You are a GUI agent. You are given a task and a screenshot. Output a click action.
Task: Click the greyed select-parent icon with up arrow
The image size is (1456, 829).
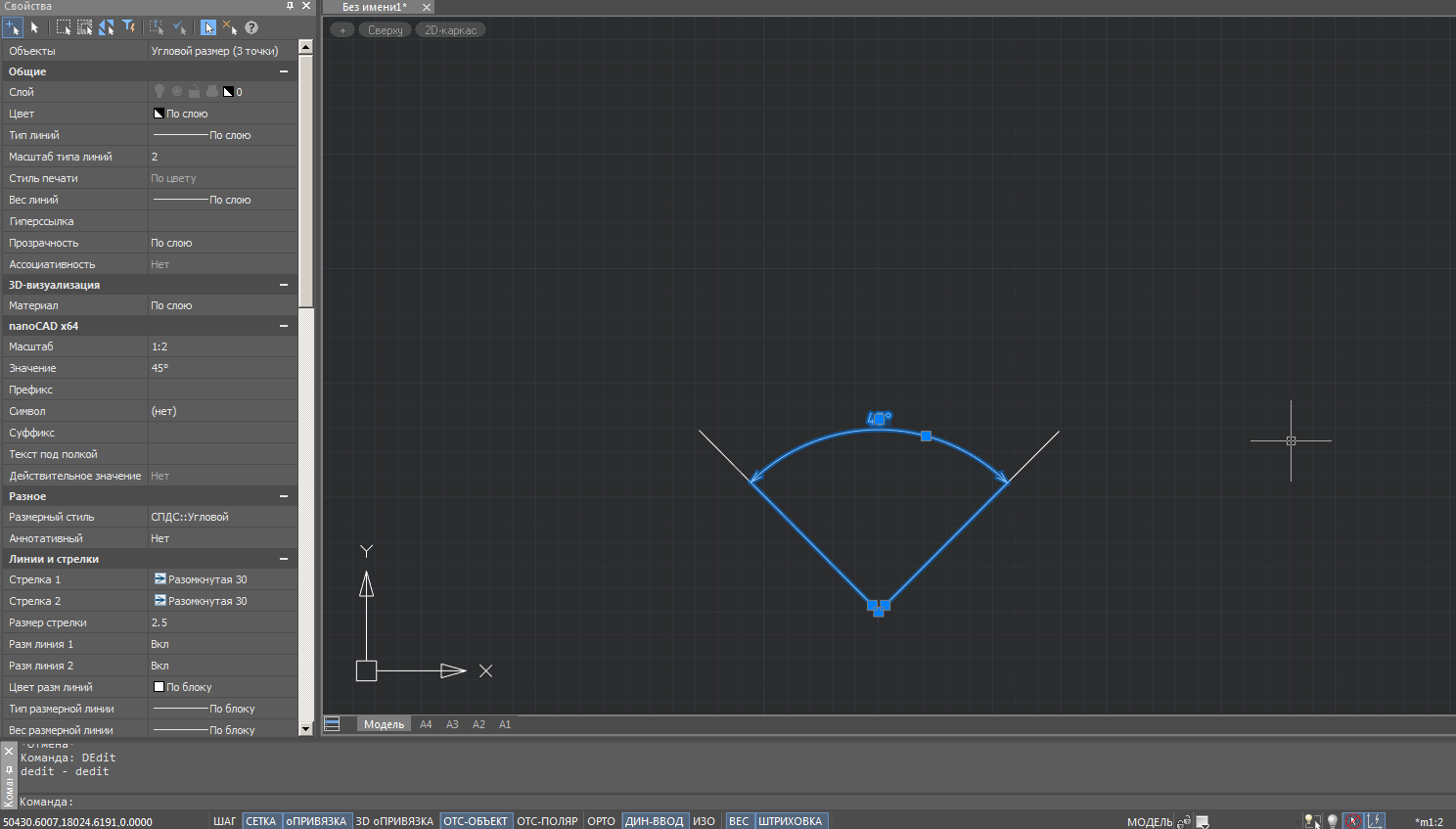click(x=157, y=27)
